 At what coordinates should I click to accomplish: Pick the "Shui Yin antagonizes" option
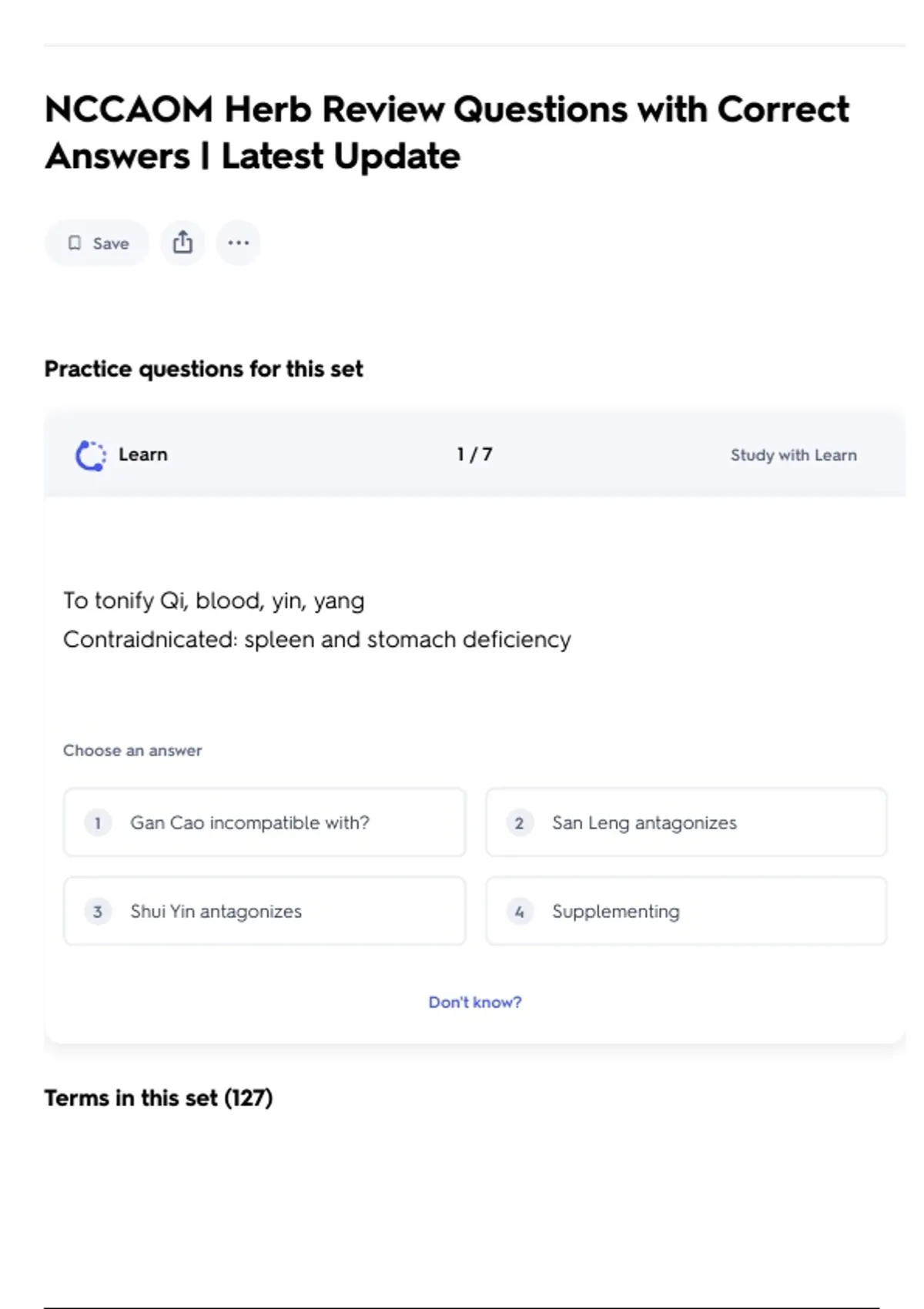pyautogui.click(x=216, y=912)
